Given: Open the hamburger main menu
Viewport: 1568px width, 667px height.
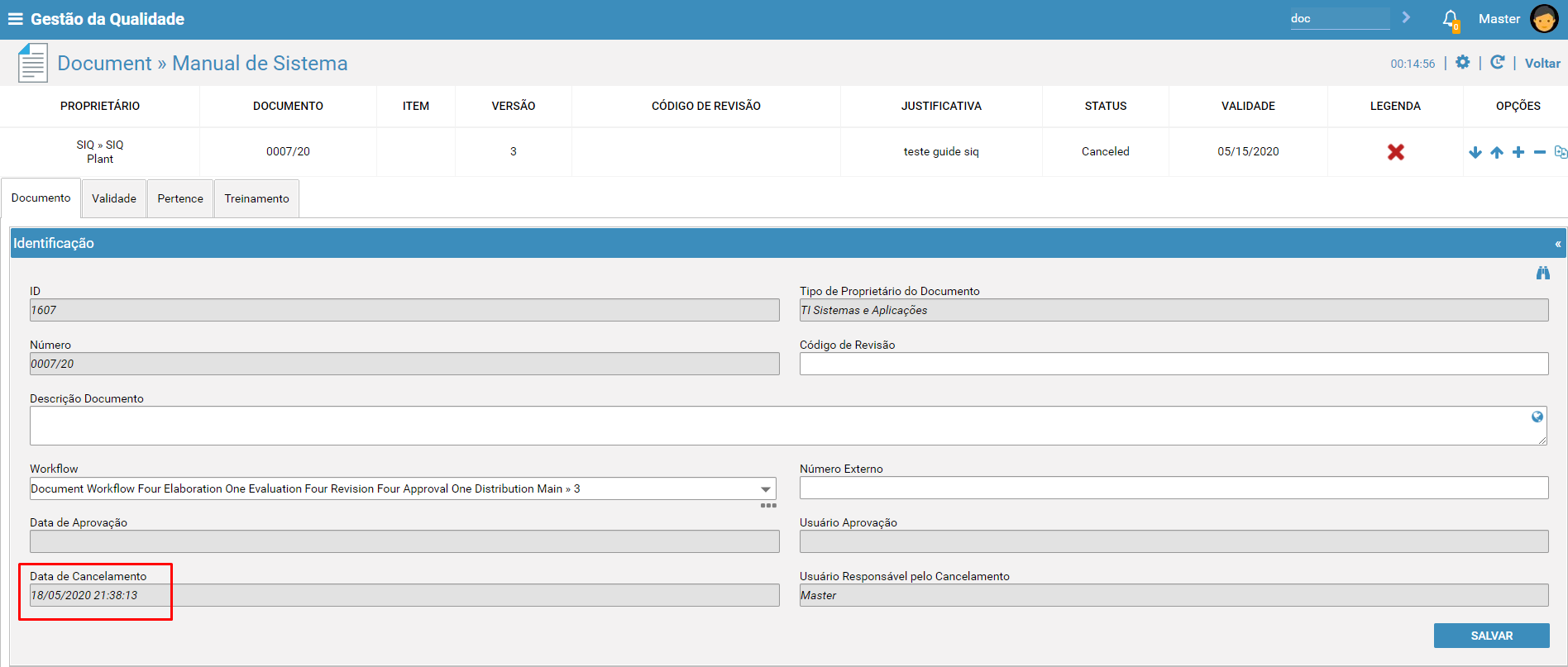Looking at the screenshot, I should click(x=15, y=19).
